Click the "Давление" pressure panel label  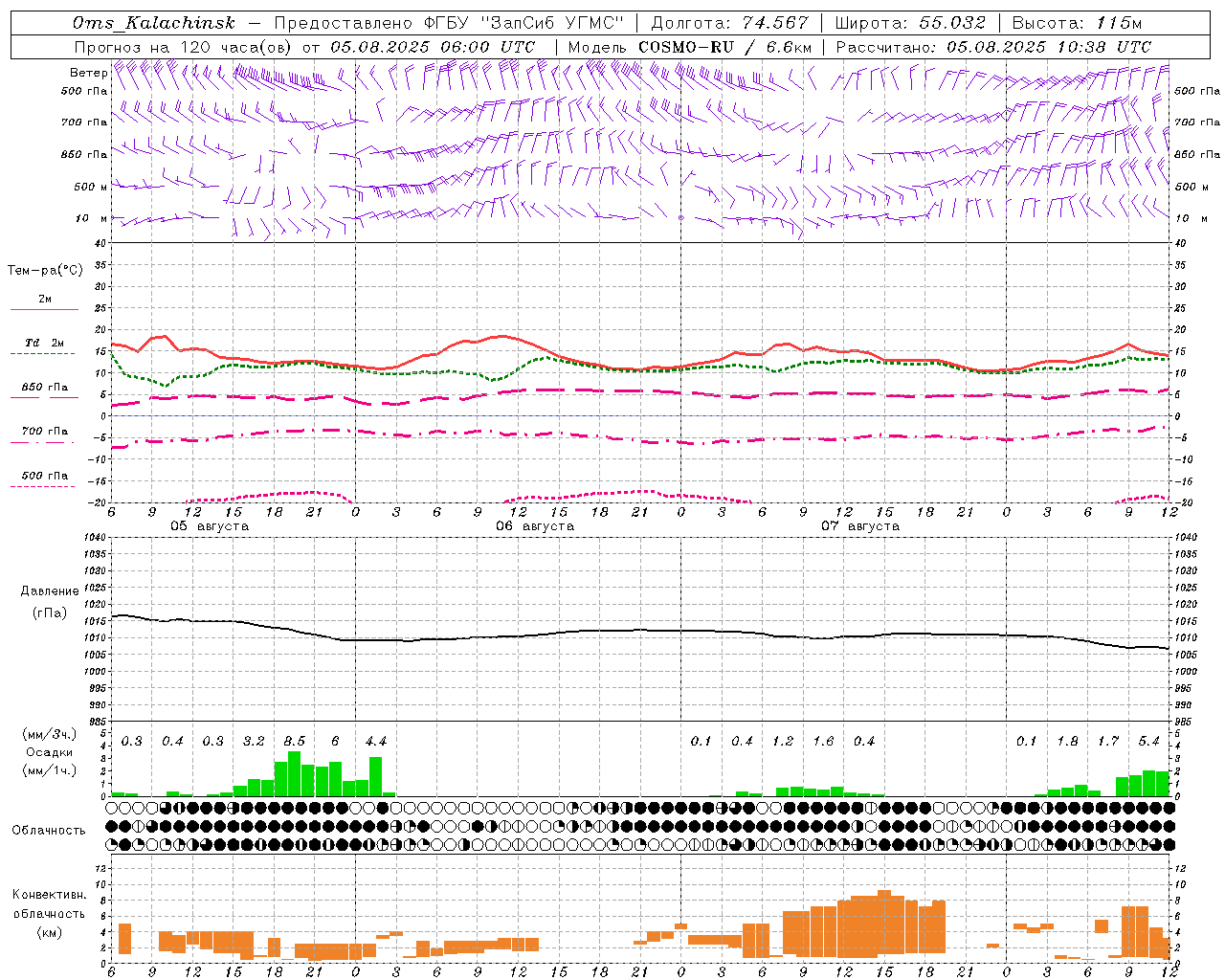(x=50, y=591)
